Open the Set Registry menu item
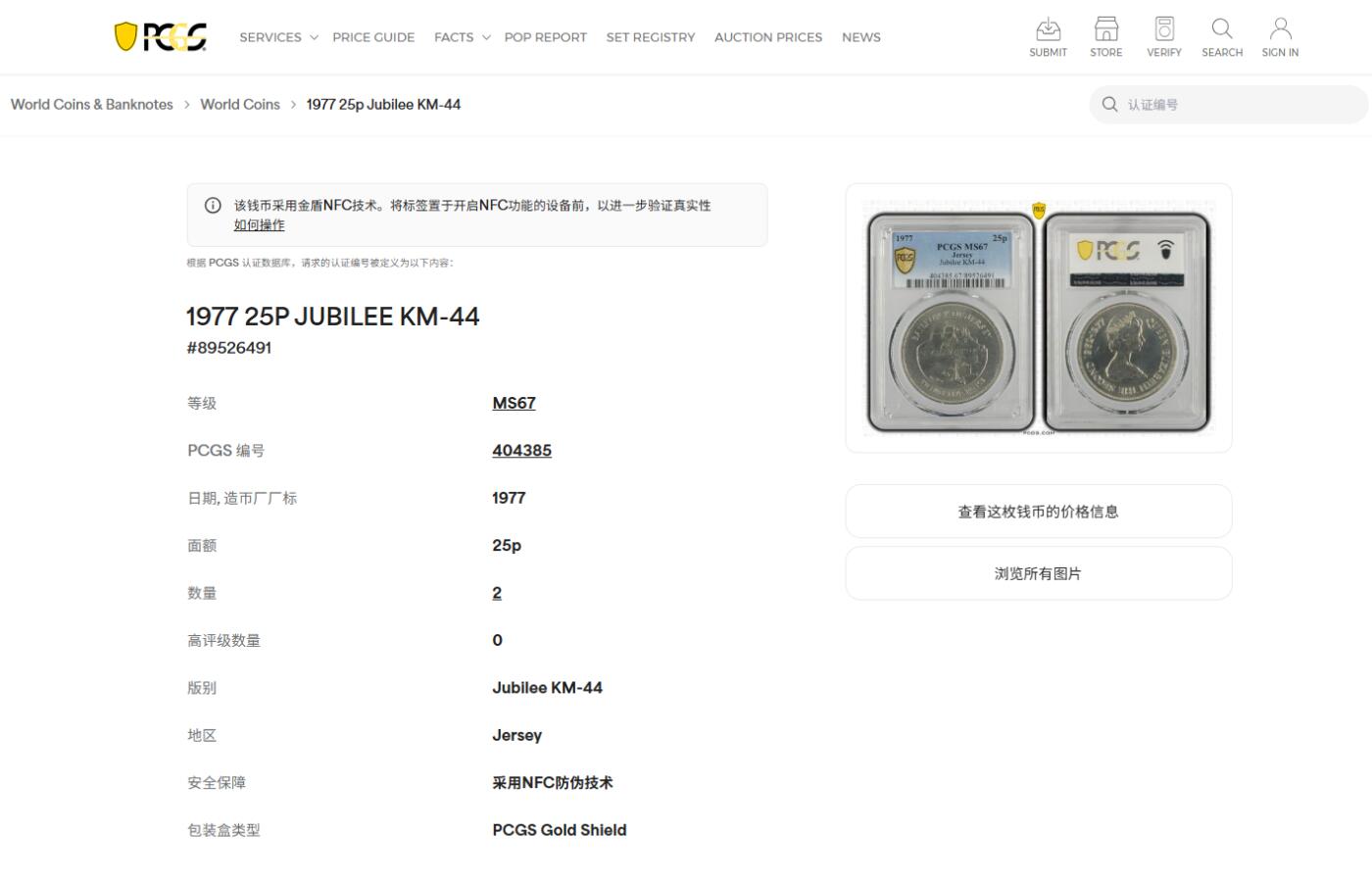The height and width of the screenshot is (883, 1372). (x=651, y=37)
